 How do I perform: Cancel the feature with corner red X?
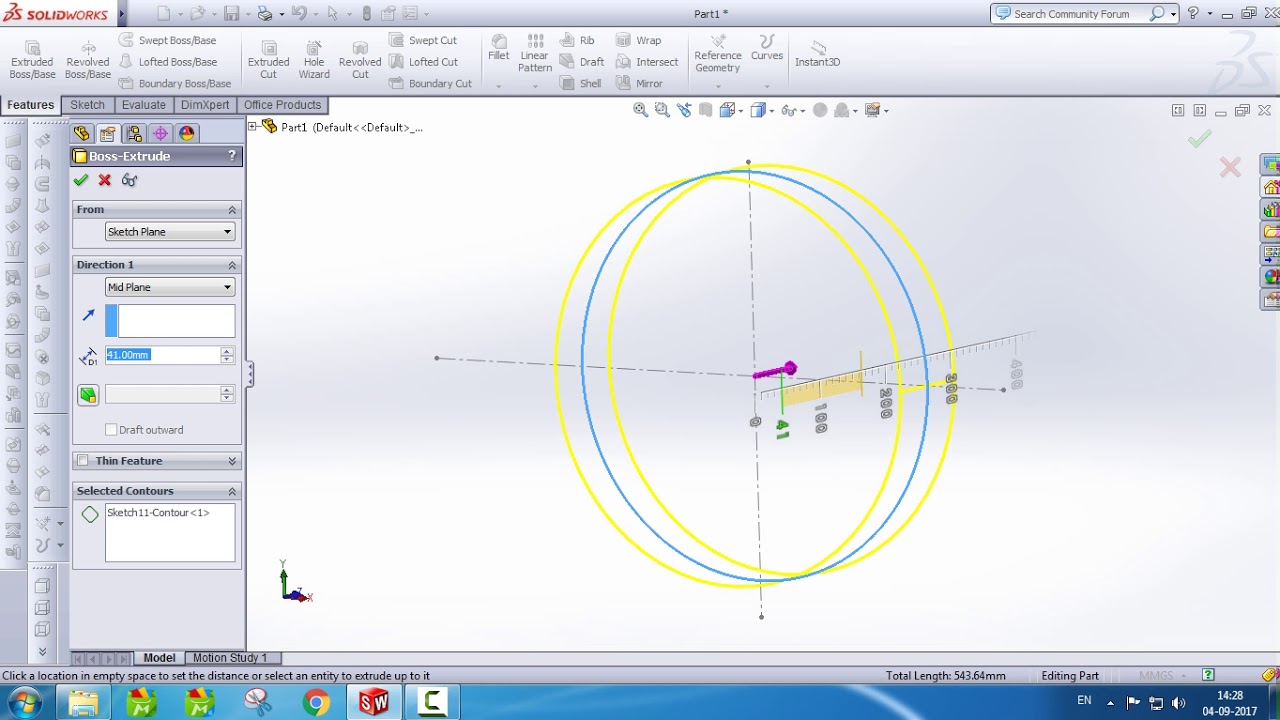[x=1230, y=167]
